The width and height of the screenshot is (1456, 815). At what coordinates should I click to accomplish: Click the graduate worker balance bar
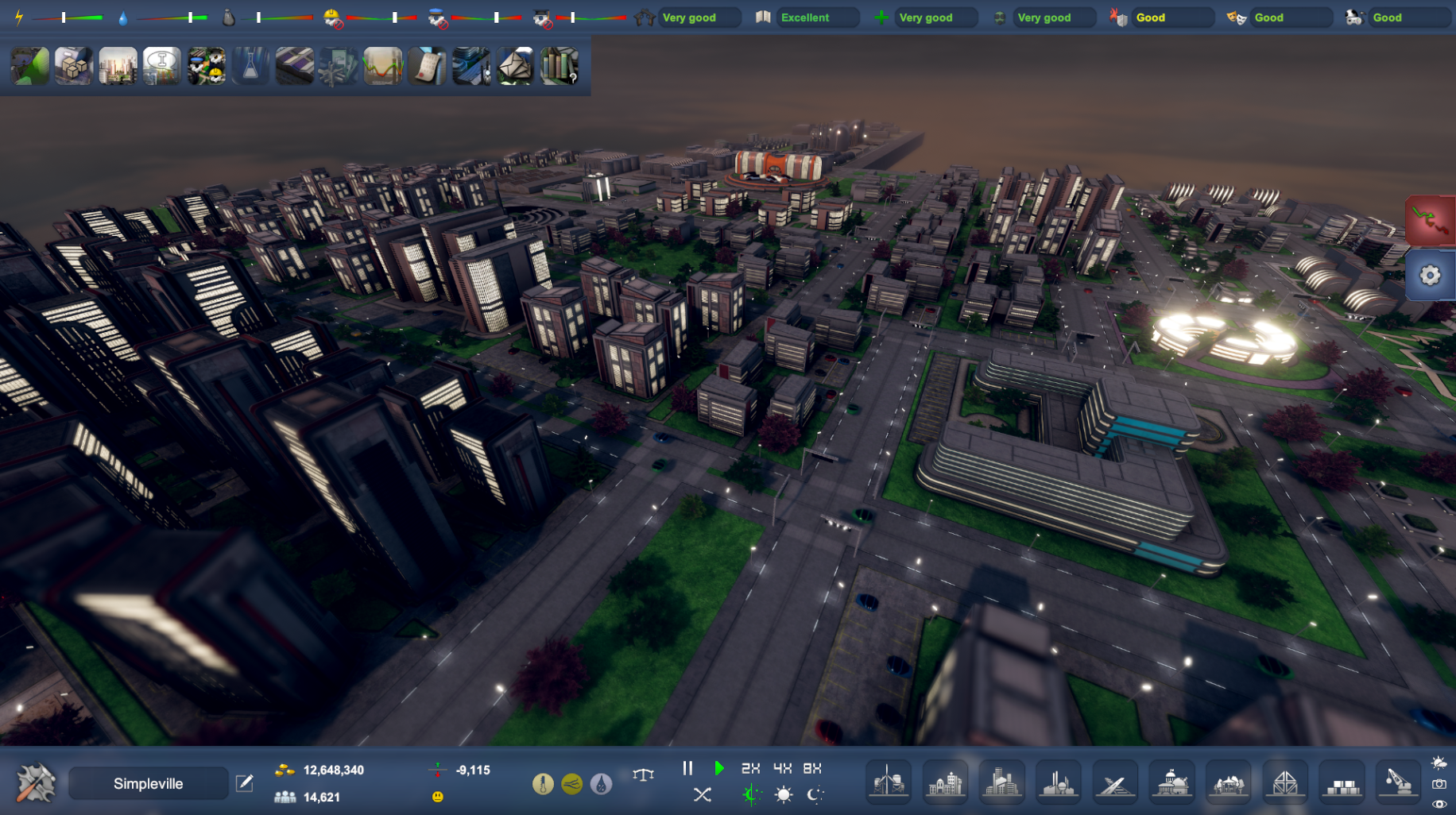[x=591, y=17]
